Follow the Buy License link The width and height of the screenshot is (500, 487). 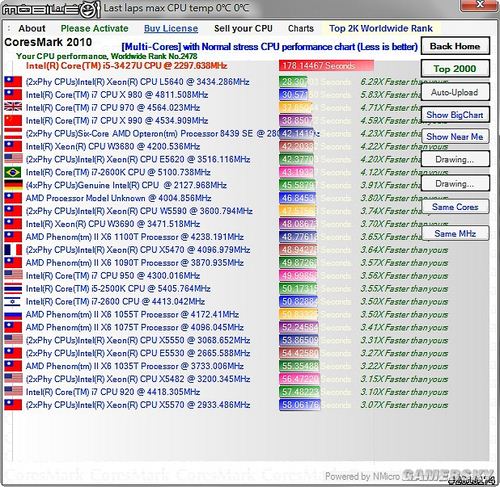(171, 29)
